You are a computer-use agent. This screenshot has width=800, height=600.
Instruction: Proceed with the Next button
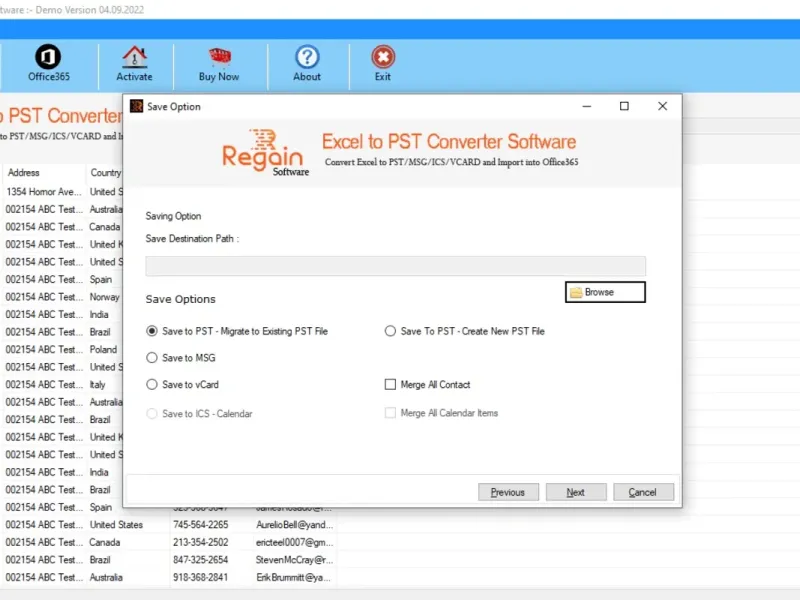point(576,492)
